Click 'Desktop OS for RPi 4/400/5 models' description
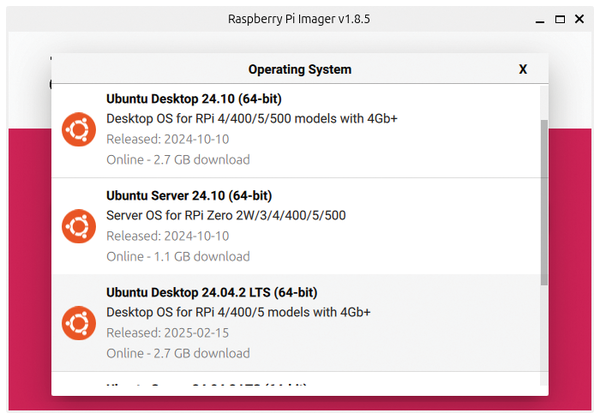 pyautogui.click(x=238, y=312)
